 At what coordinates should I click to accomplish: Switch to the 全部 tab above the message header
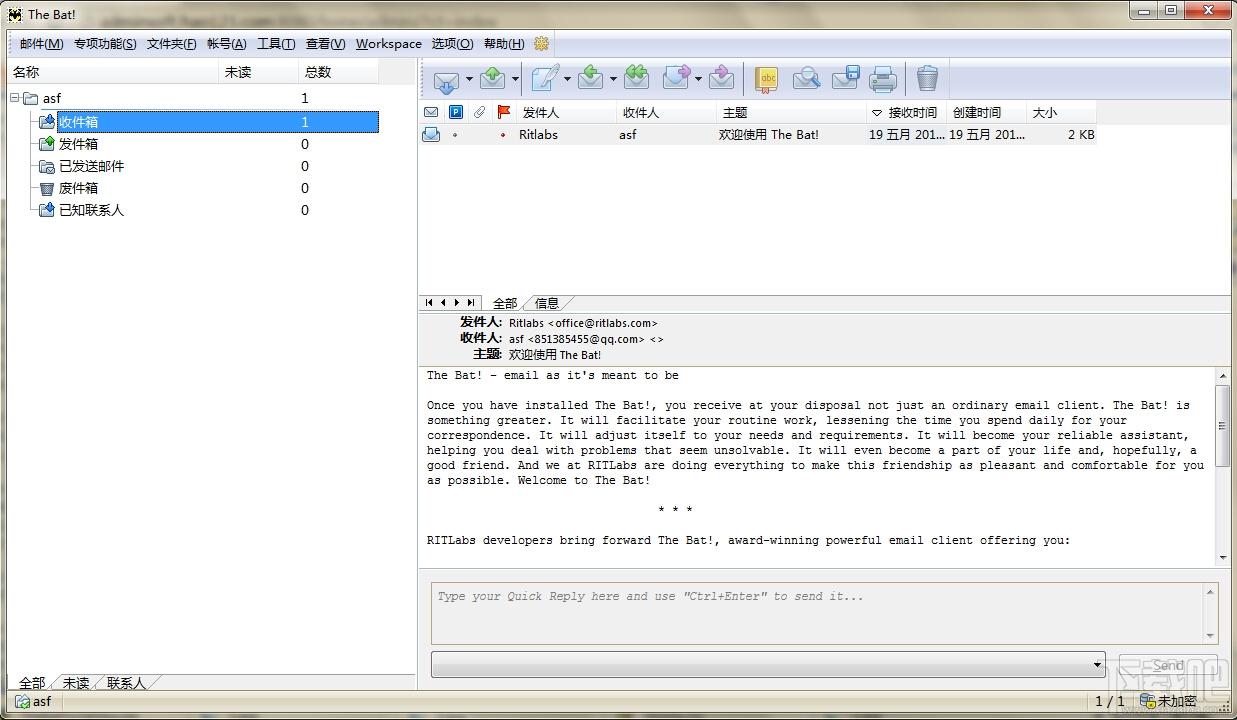[x=505, y=303]
